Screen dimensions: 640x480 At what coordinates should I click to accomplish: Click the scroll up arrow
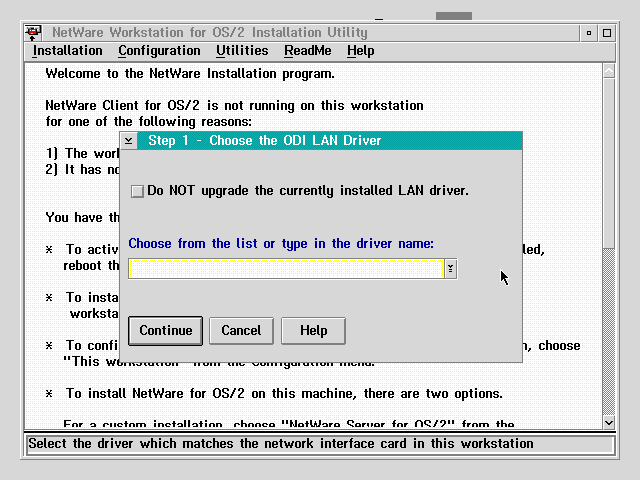click(609, 71)
